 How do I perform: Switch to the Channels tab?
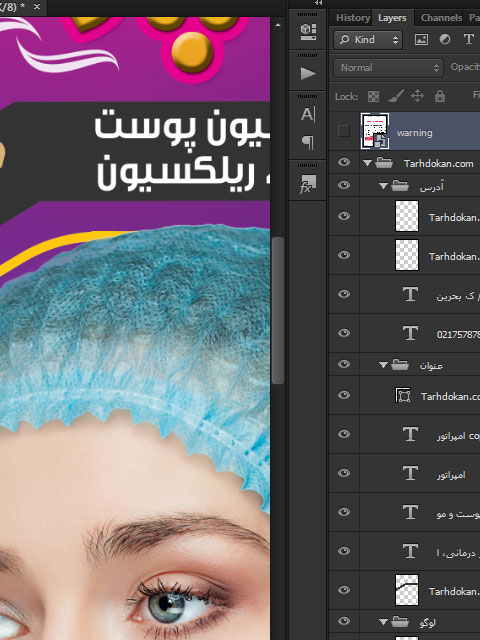point(441,18)
